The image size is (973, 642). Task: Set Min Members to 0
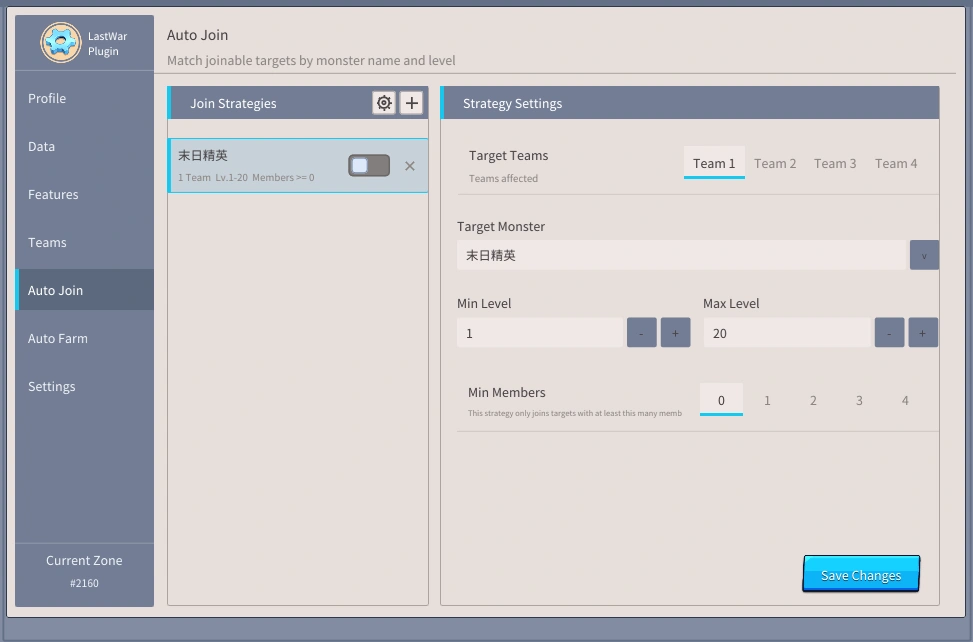721,400
